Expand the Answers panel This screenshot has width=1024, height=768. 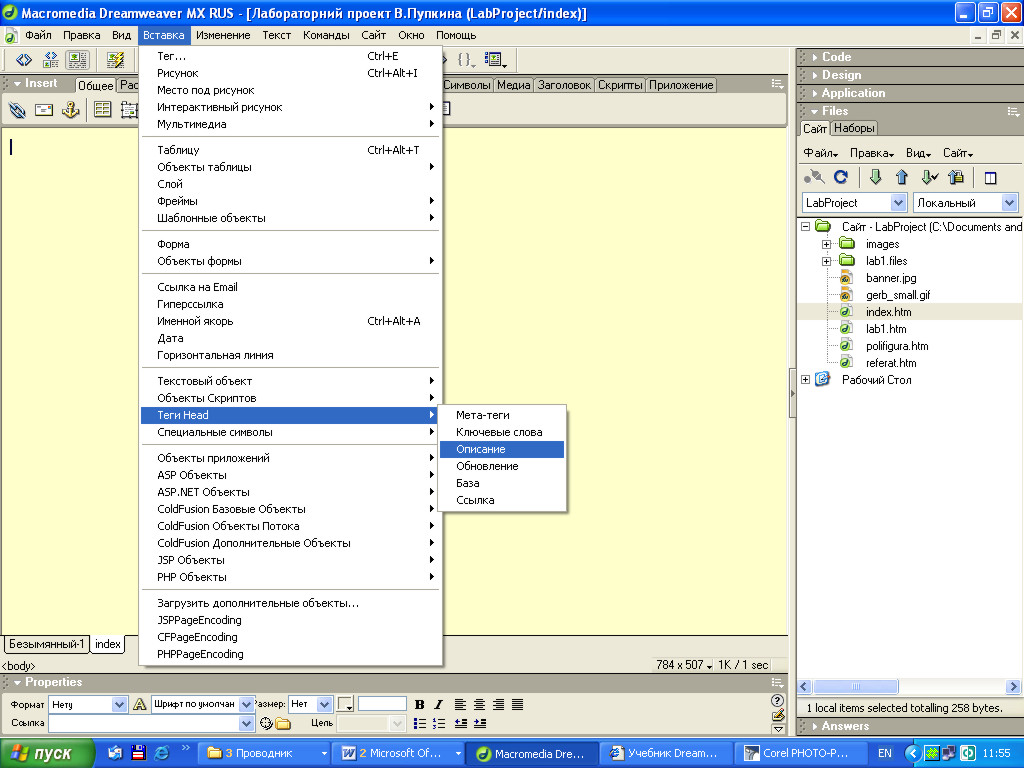pyautogui.click(x=815, y=726)
